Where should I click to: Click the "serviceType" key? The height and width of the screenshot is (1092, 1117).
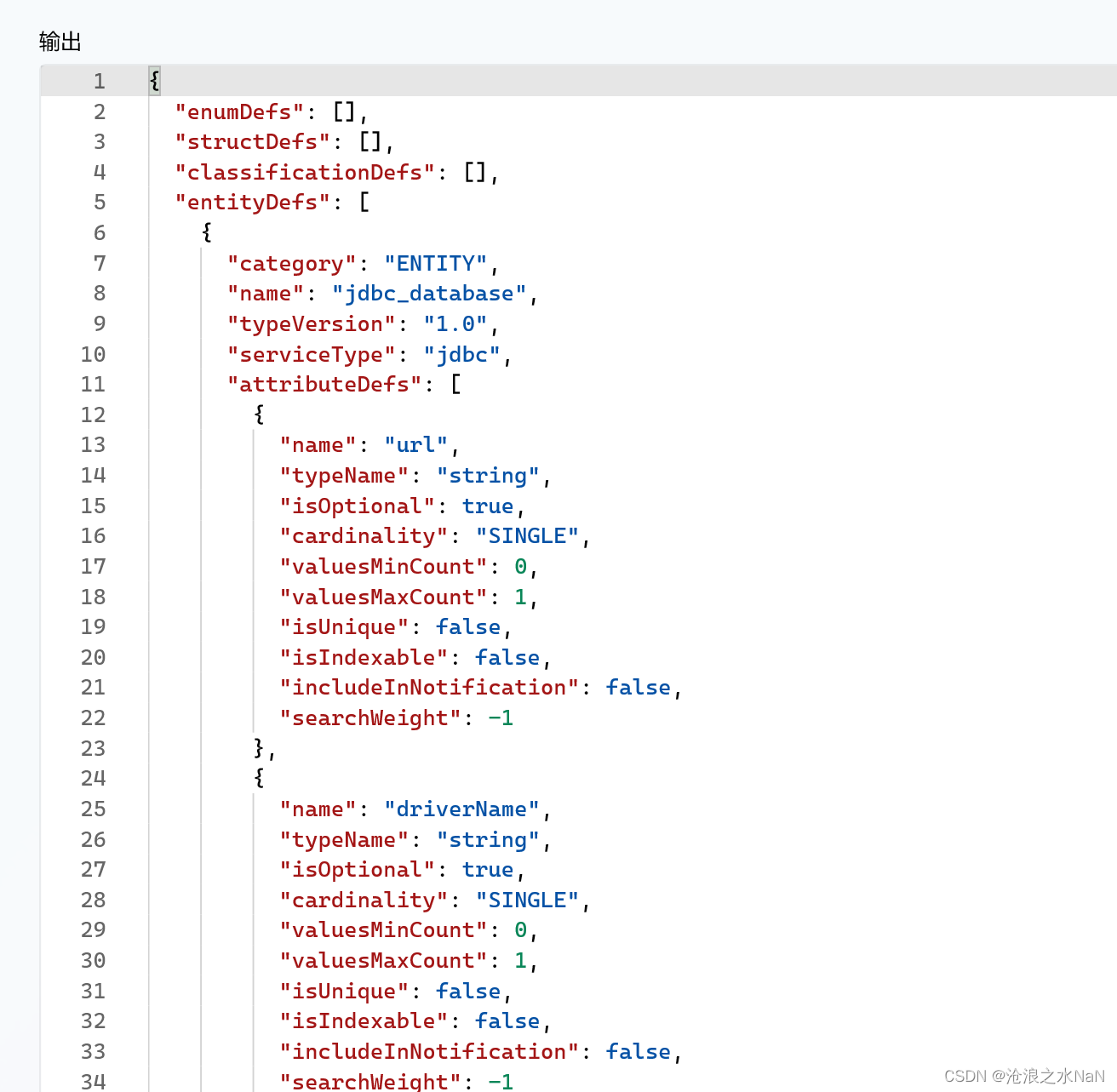coord(312,354)
